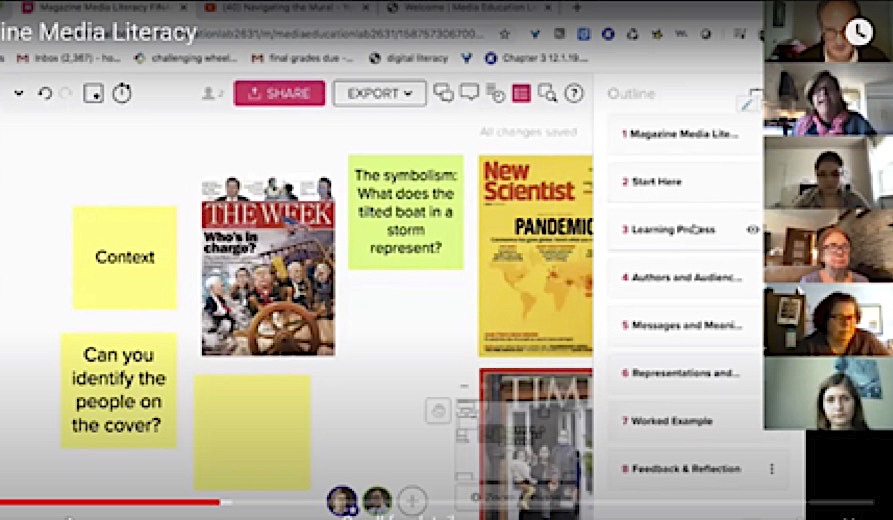Image resolution: width=893 pixels, height=520 pixels.
Task: Click the add area icon in toolbar
Action: (x=93, y=93)
